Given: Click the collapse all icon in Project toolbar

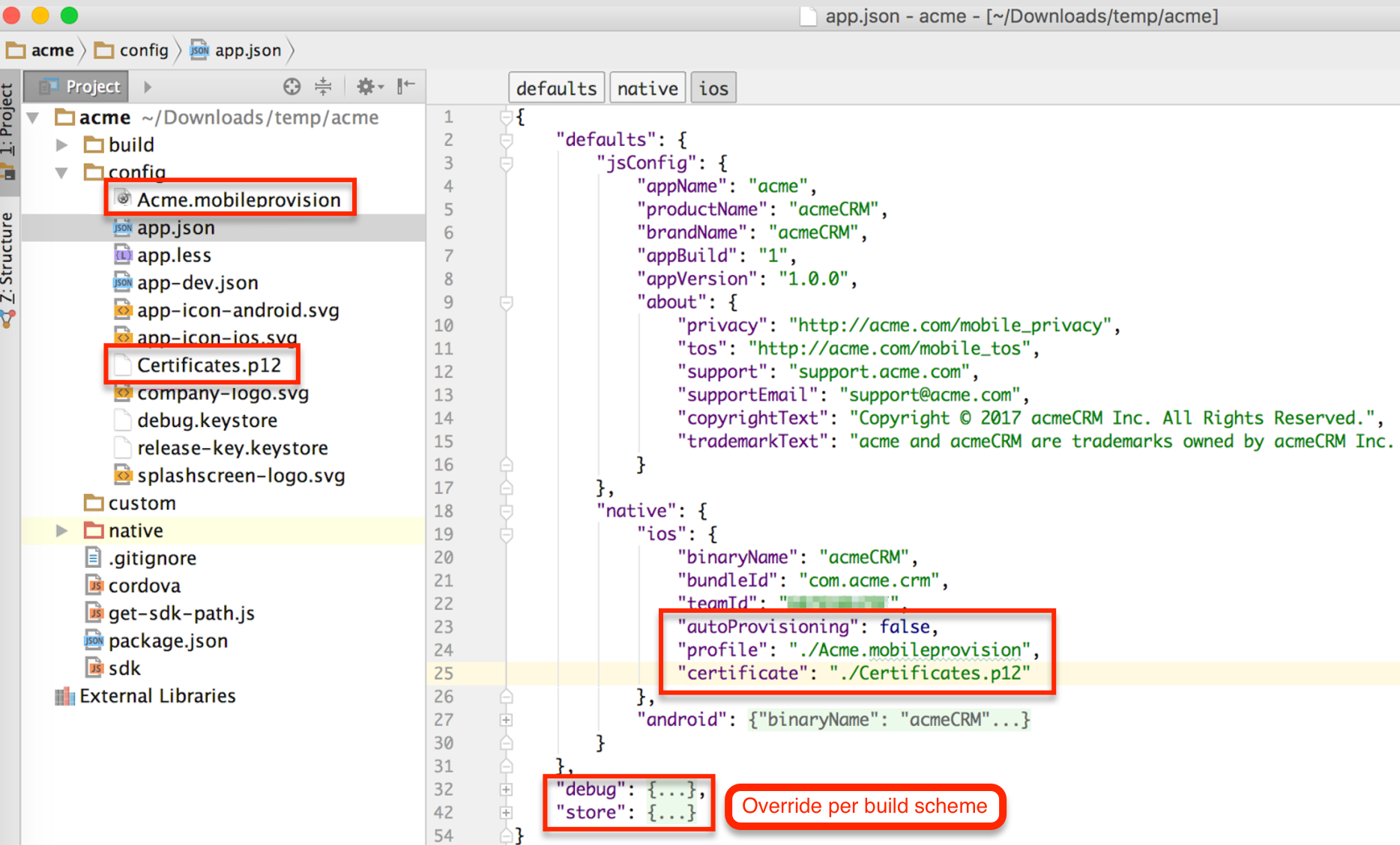Looking at the screenshot, I should tap(323, 87).
